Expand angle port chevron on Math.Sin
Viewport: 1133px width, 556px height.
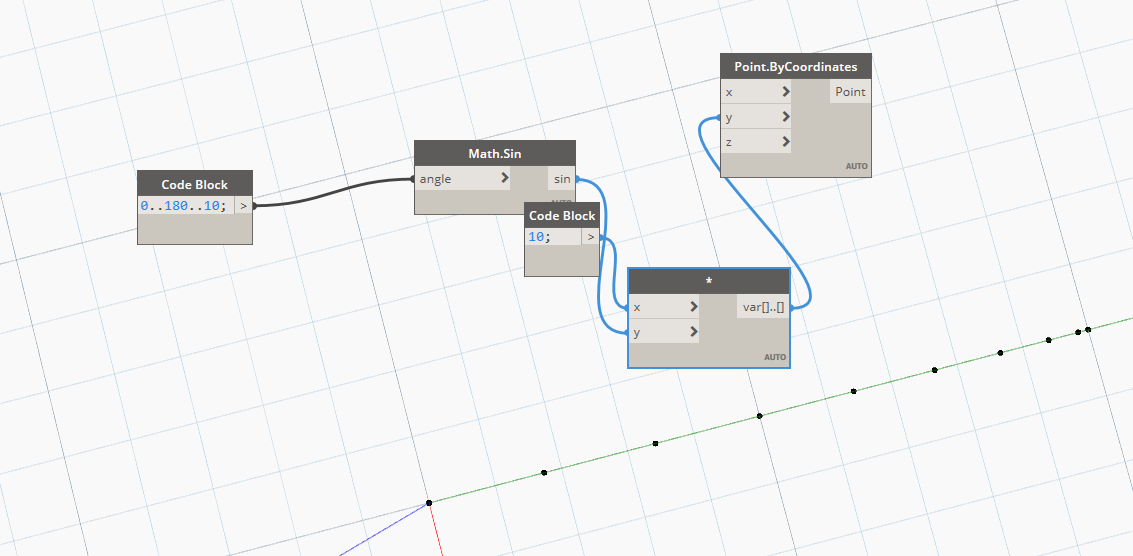pyautogui.click(x=504, y=179)
